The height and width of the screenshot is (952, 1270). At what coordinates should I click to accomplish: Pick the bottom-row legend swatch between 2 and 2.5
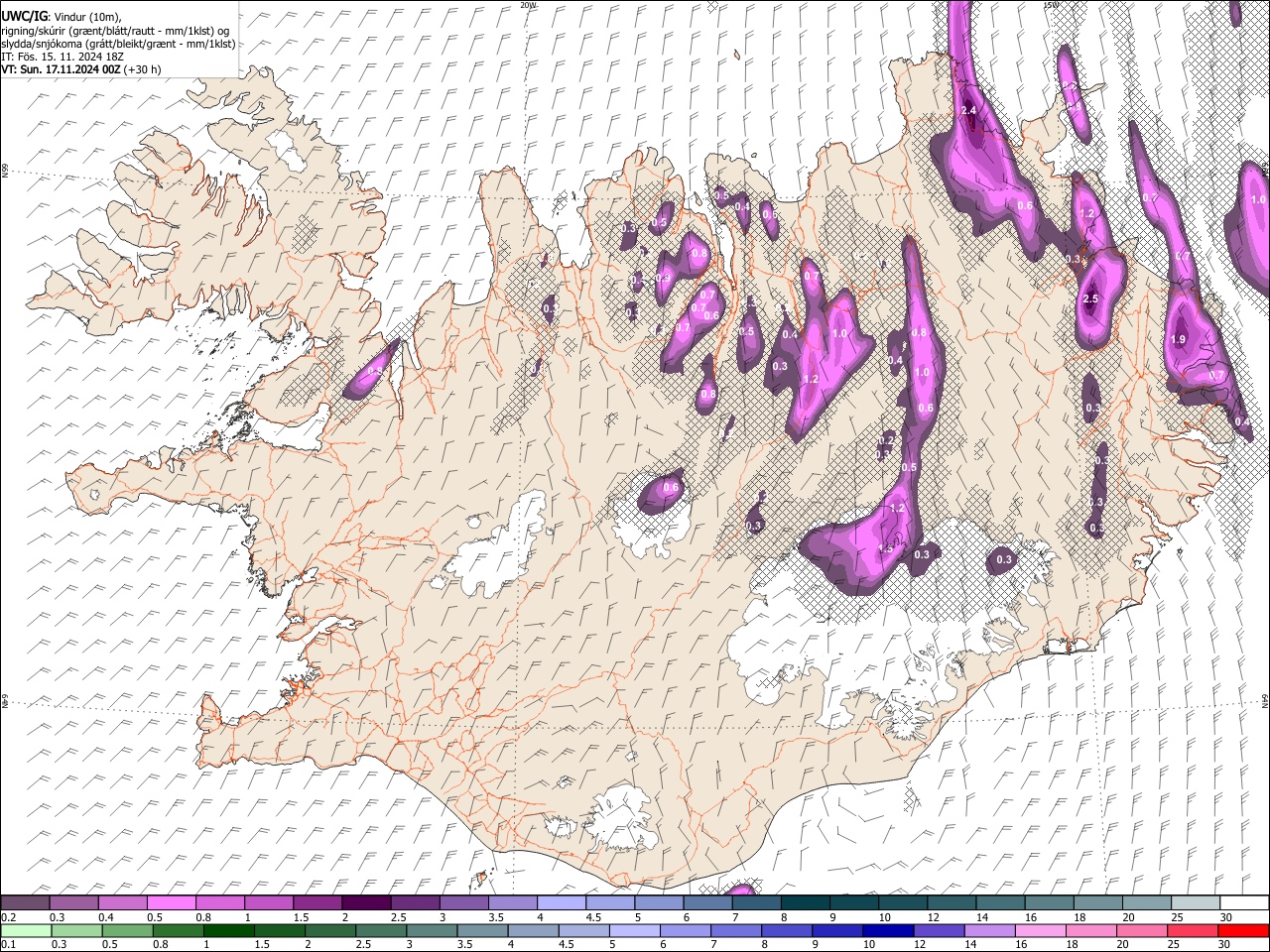pyautogui.click(x=330, y=930)
